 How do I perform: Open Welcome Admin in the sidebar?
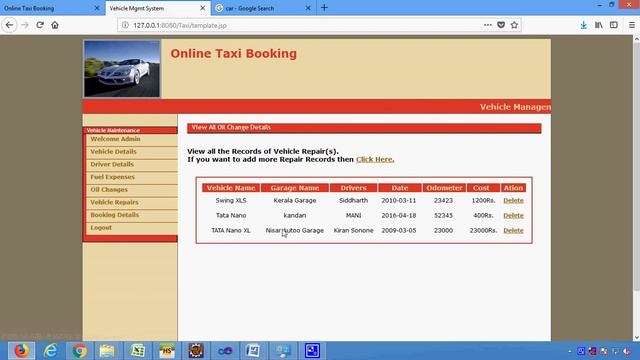pyautogui.click(x=115, y=139)
